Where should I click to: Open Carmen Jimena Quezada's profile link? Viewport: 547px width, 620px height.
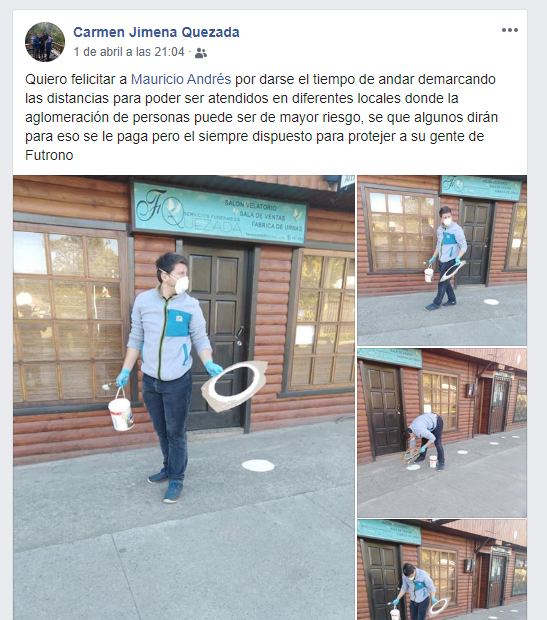click(156, 32)
